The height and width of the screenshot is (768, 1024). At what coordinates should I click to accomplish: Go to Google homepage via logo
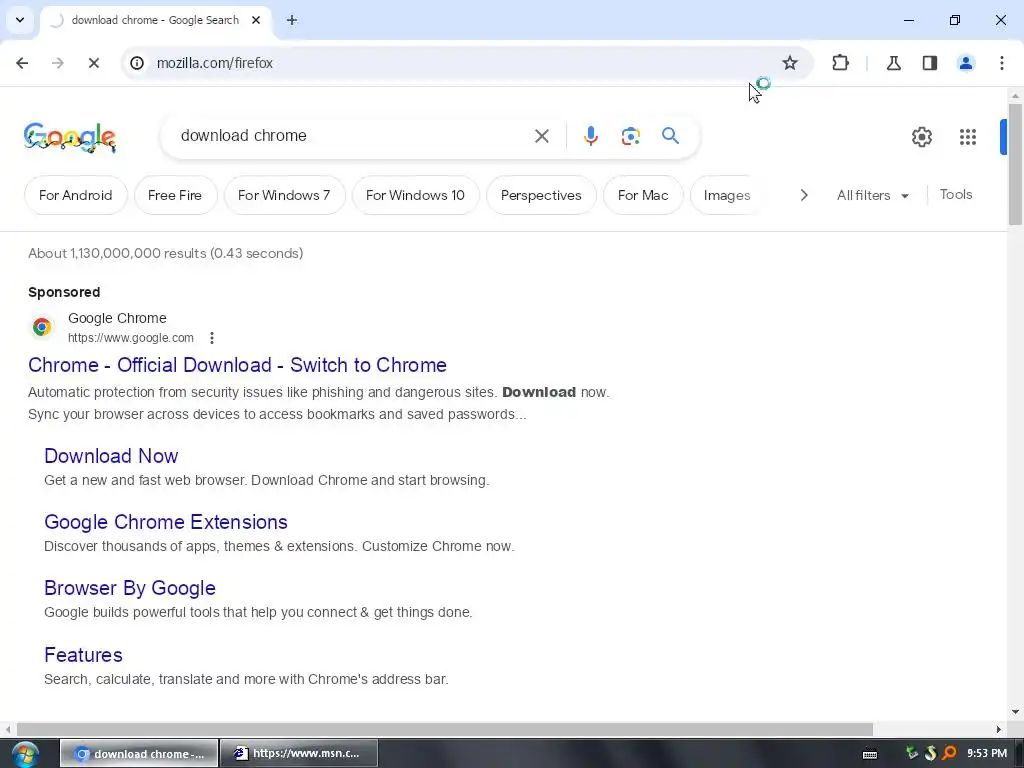pyautogui.click(x=70, y=137)
